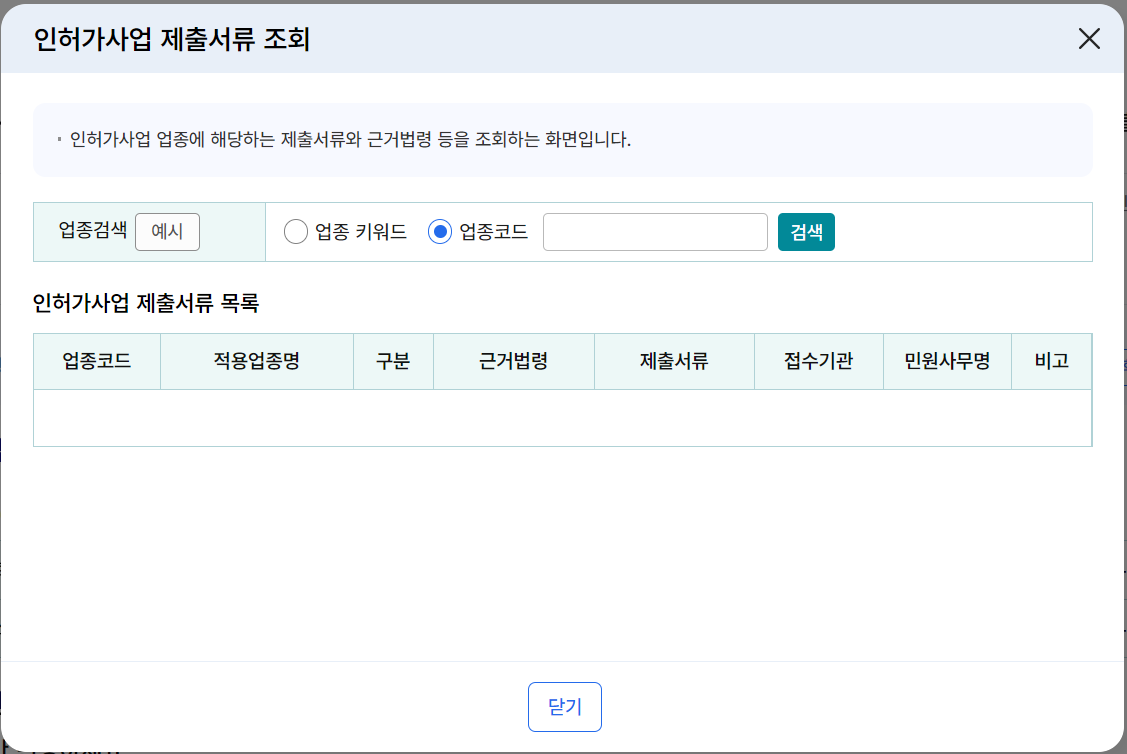Screen dimensions: 1127x754
Task: Close the 인허가사업 제출서류 조회 dialog with X
Action: [1089, 39]
